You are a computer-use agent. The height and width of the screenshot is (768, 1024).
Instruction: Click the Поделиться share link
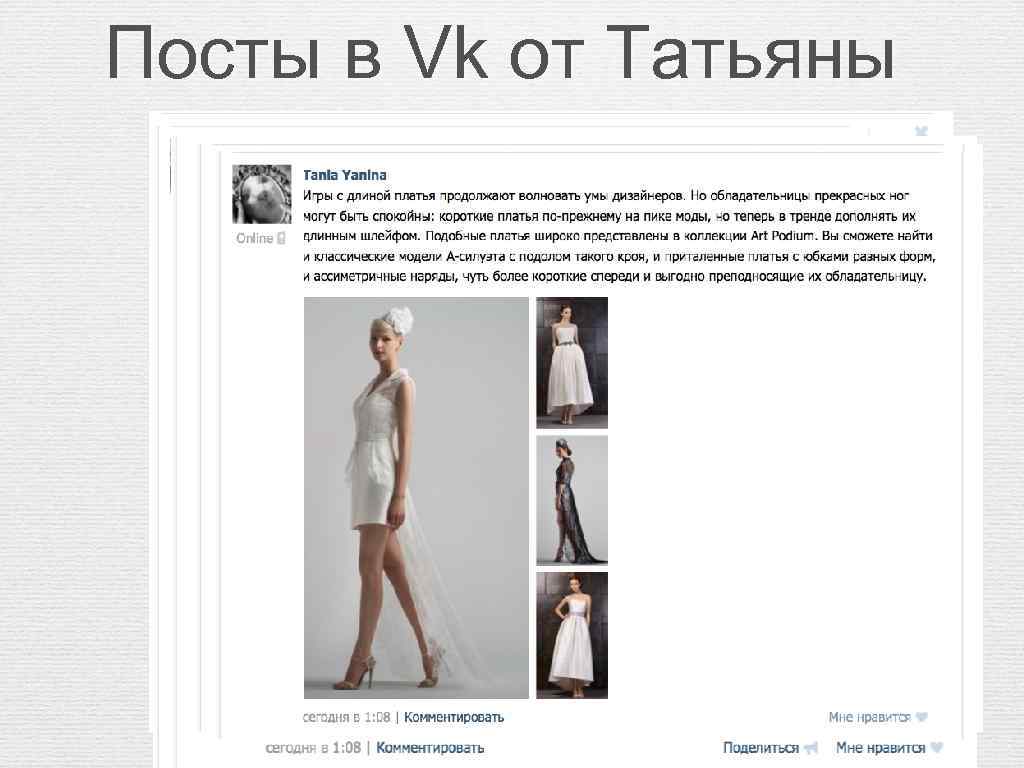pos(761,748)
